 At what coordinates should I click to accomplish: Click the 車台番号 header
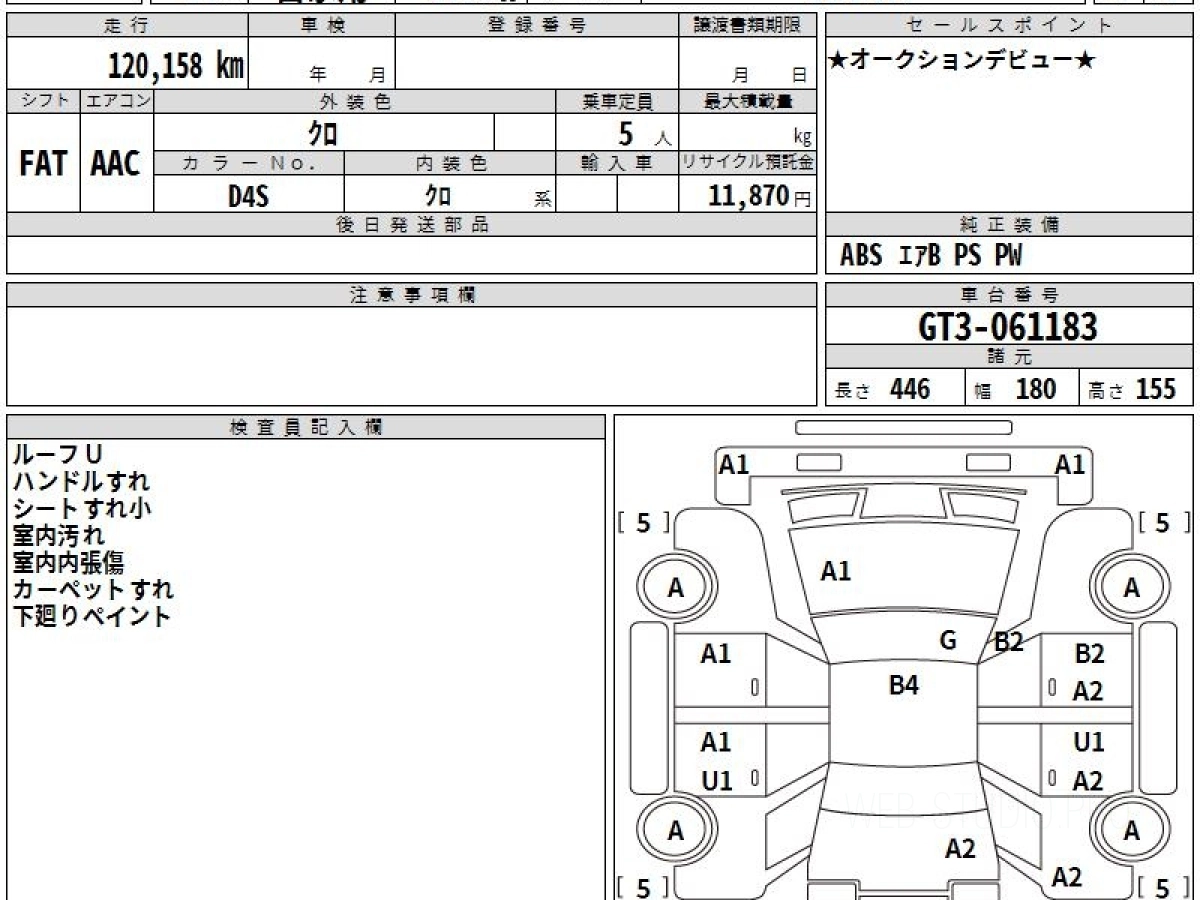[1010, 295]
